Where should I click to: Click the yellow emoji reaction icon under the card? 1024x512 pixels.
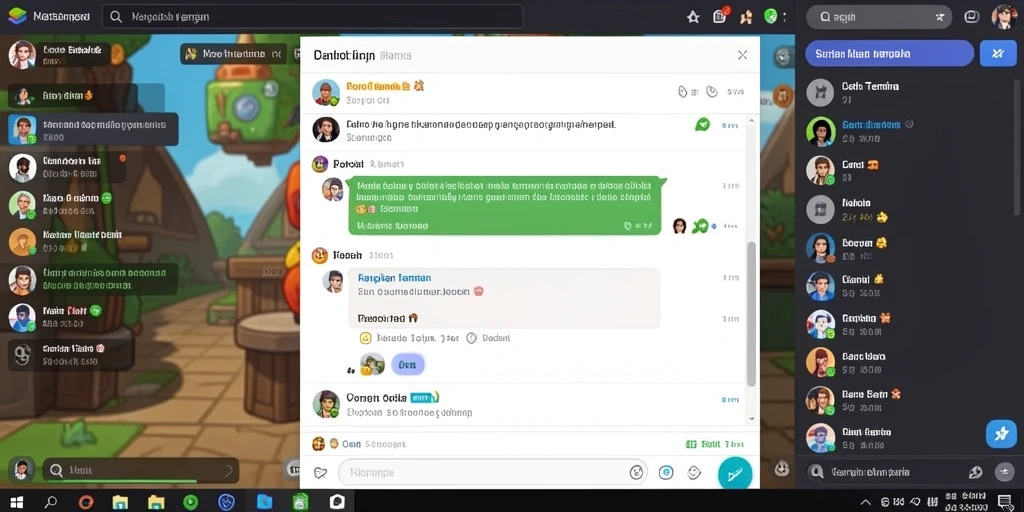click(366, 338)
